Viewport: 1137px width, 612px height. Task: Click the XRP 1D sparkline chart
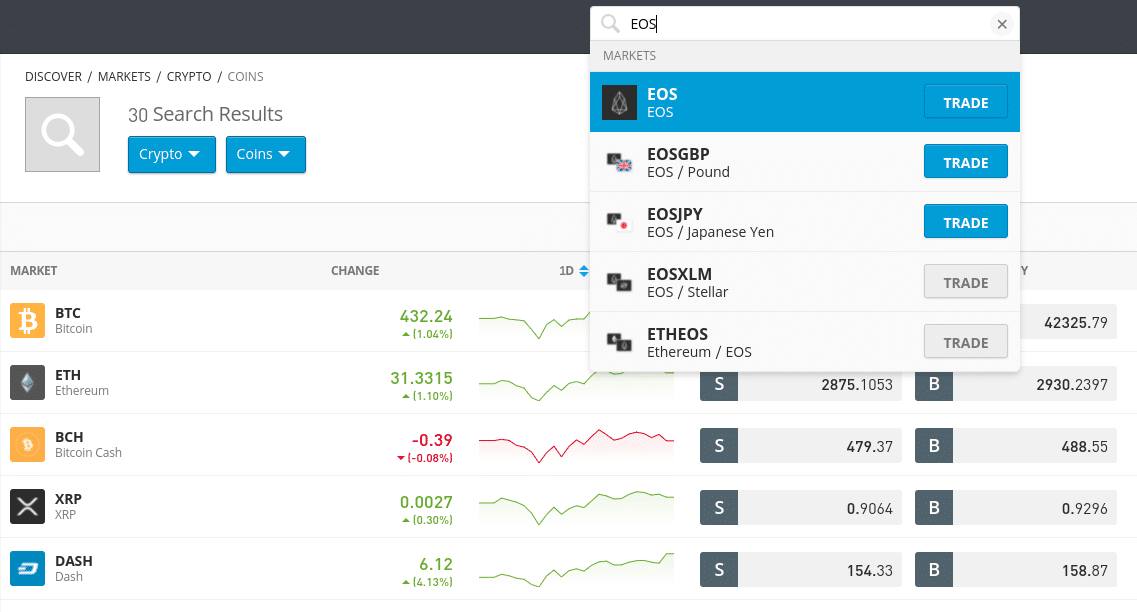(x=576, y=508)
